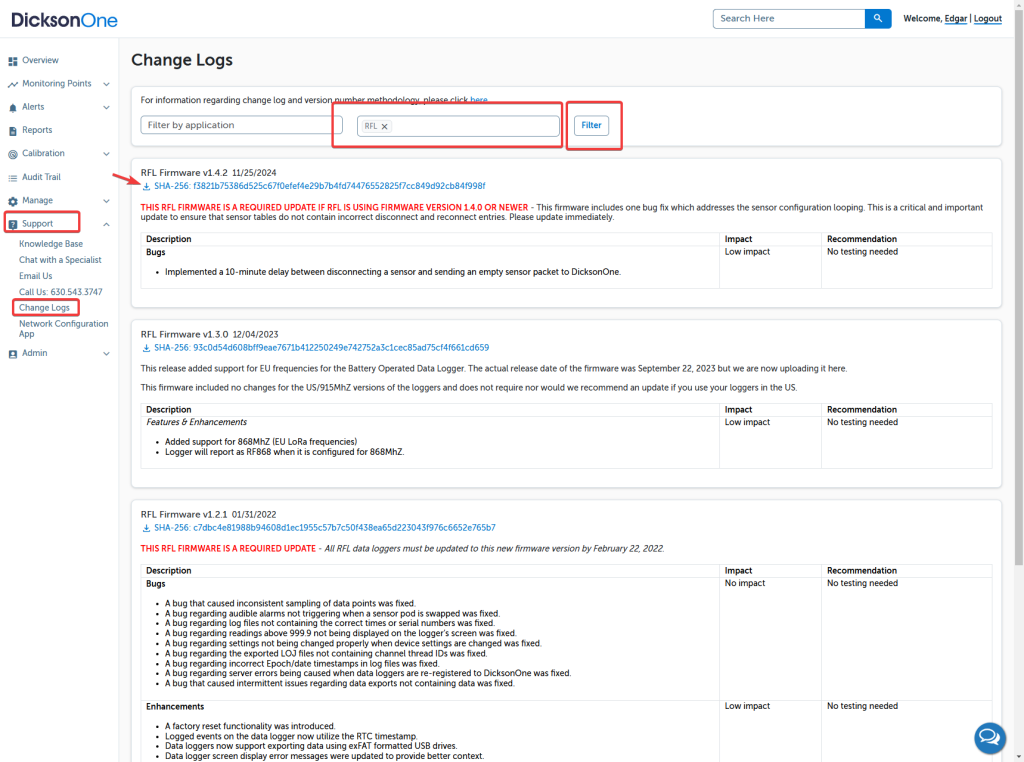This screenshot has height=762, width=1024.
Task: Click the Filter by application field
Action: (235, 126)
